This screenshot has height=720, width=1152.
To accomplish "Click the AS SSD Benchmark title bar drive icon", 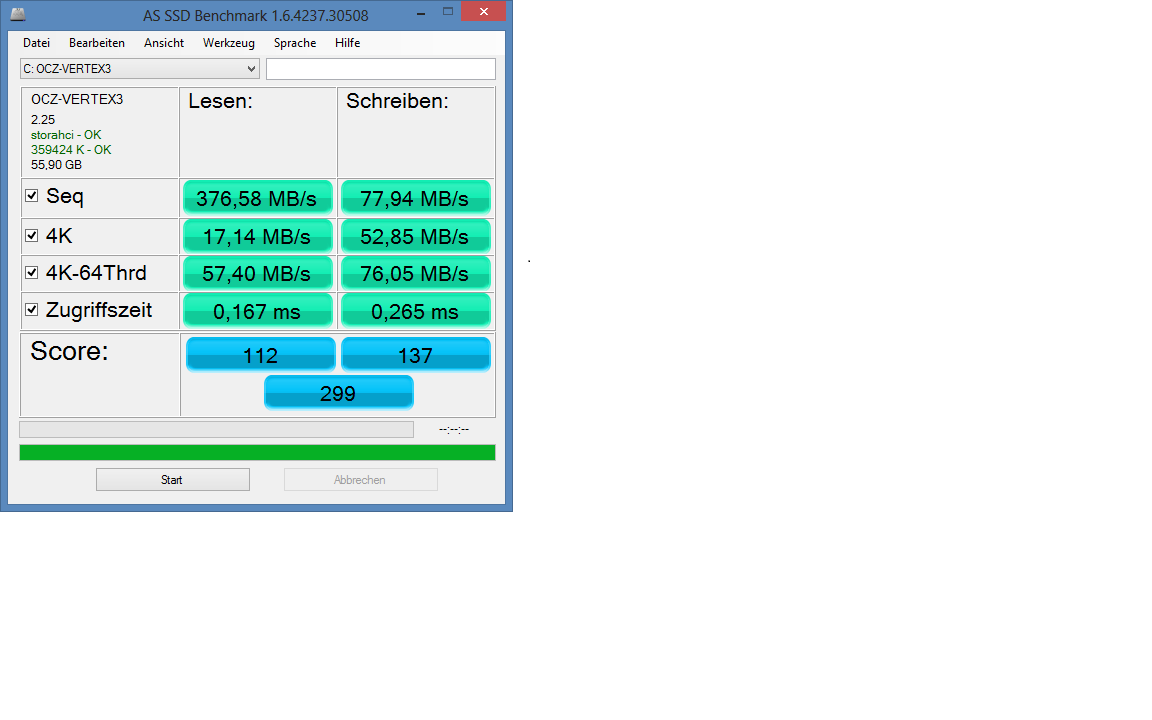I will click(18, 14).
